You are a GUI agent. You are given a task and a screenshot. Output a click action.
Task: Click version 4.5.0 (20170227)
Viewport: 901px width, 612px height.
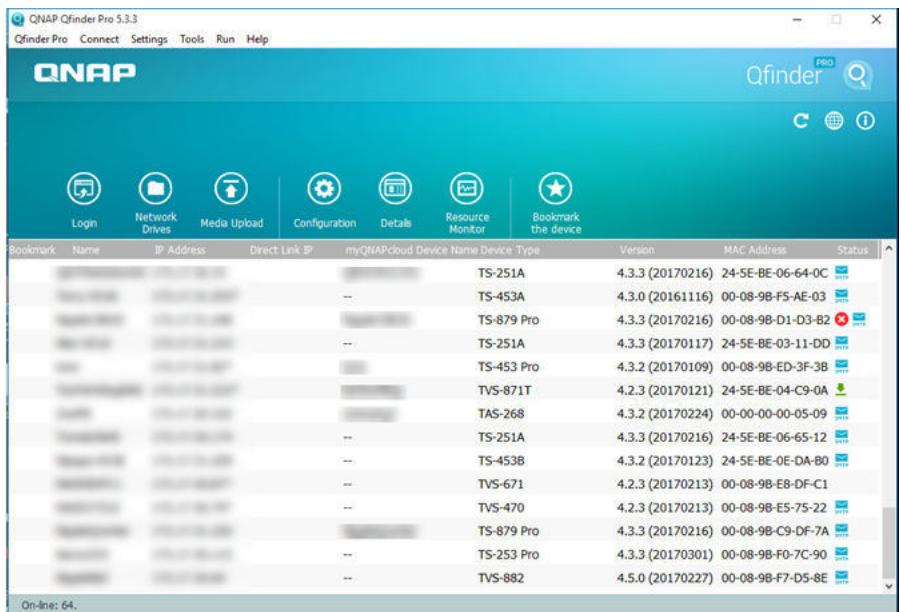(665, 578)
